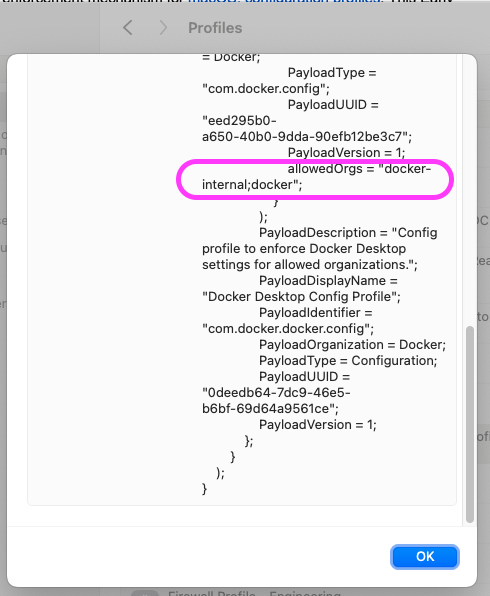Click the "com.docker.config" PayloadType value
The height and width of the screenshot is (596, 490).
click(x=266, y=89)
